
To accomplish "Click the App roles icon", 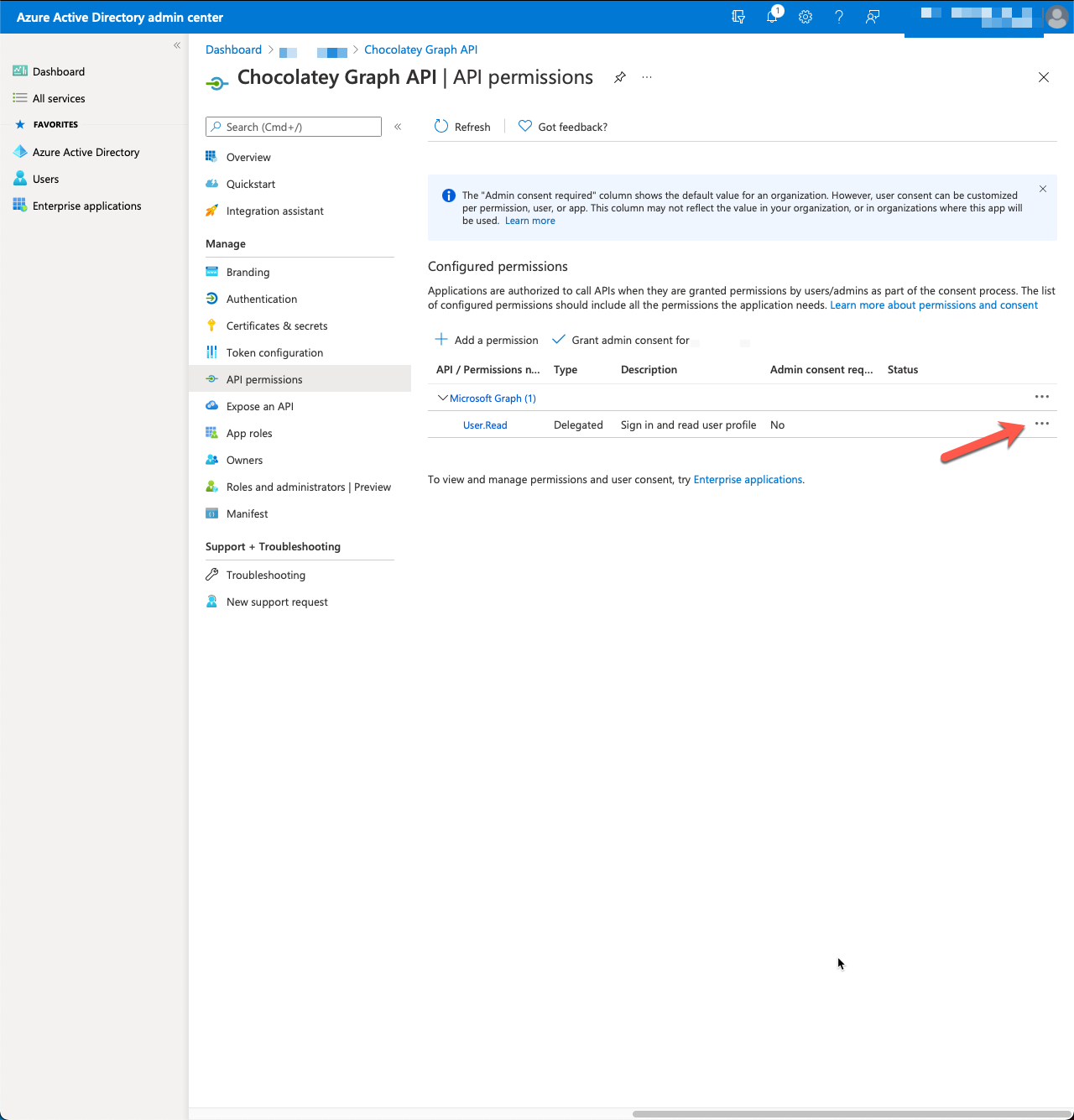I will click(x=211, y=433).
